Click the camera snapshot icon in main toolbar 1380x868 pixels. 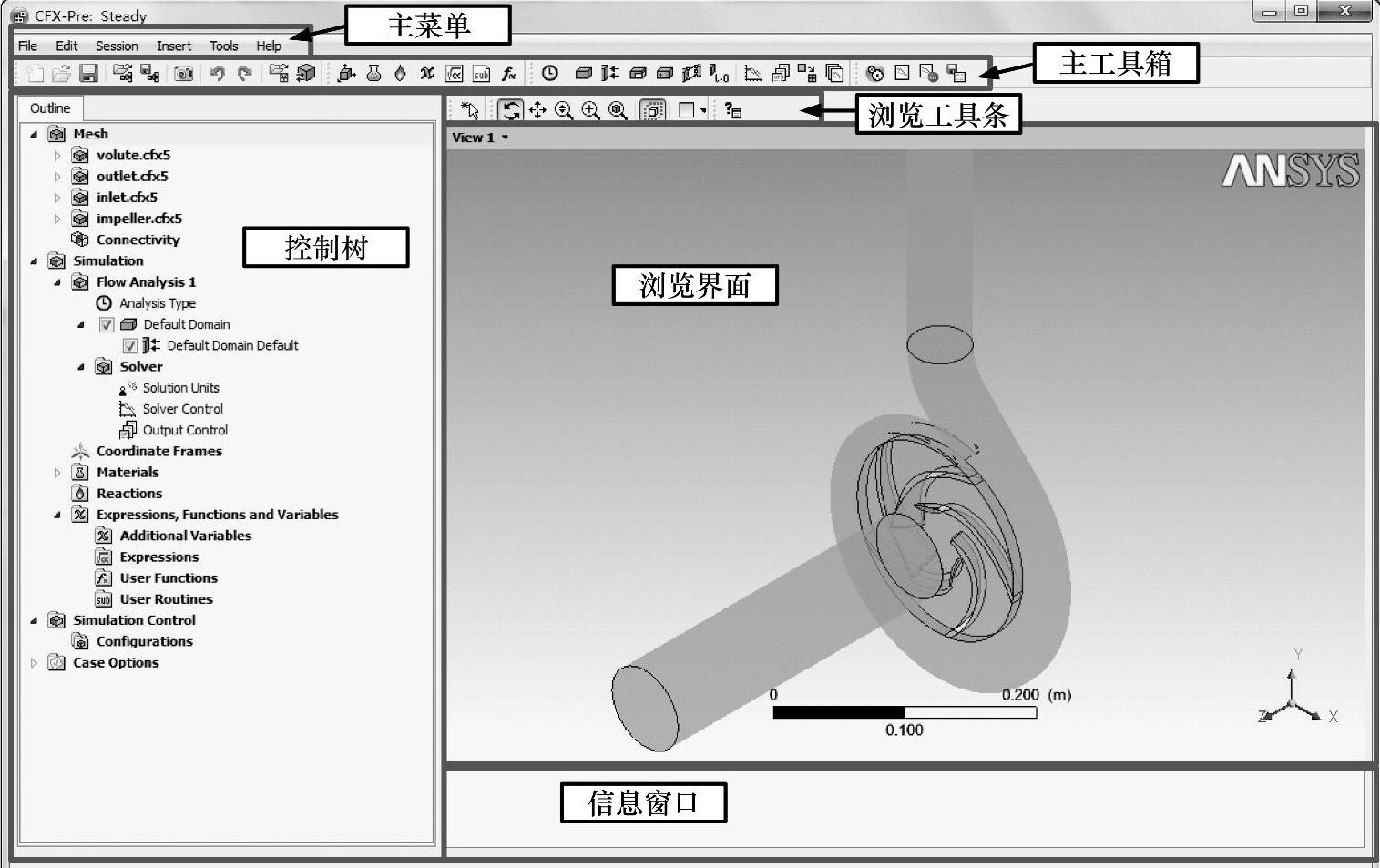coord(184,74)
